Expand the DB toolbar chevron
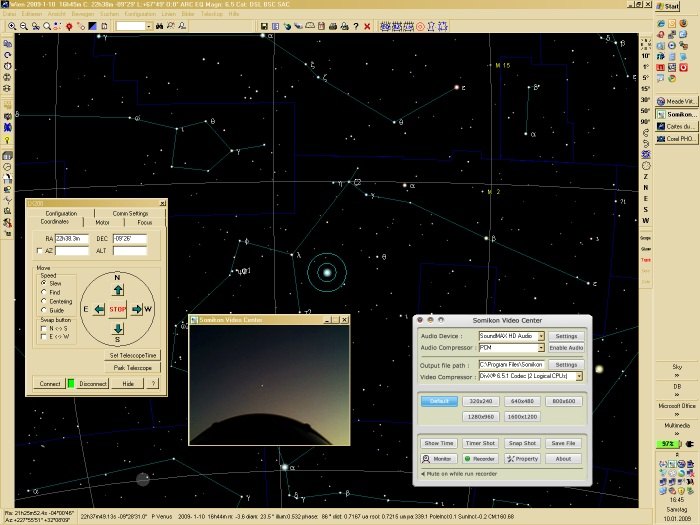This screenshot has height=525, width=700. (677, 395)
